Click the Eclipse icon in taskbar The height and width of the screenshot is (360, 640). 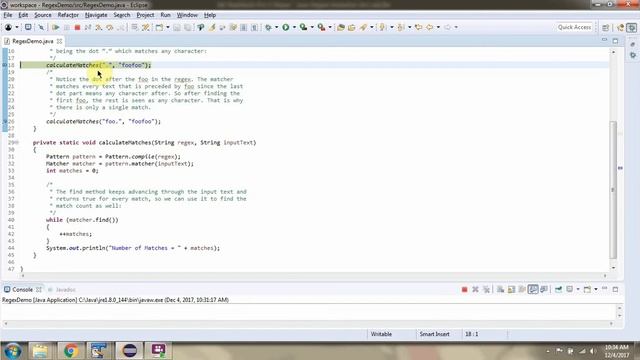129,351
